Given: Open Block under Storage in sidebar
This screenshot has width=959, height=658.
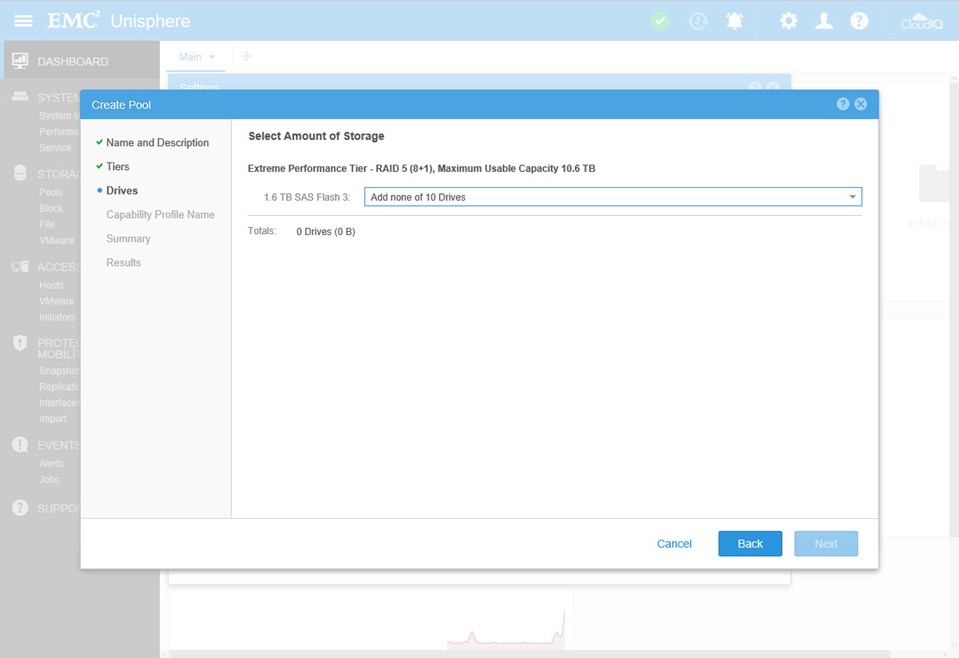Looking at the screenshot, I should point(51,208).
